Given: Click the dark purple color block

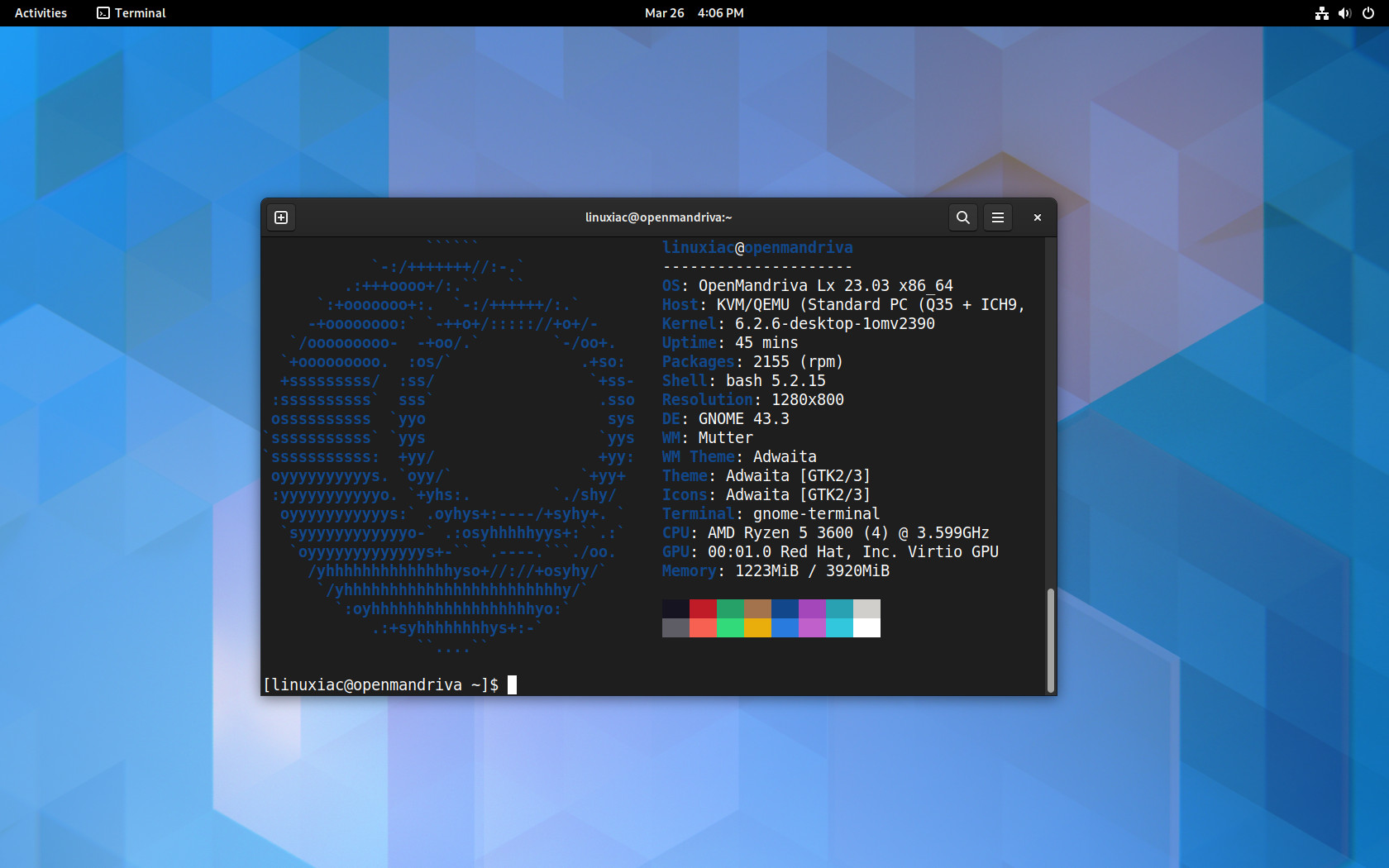Looking at the screenshot, I should (x=812, y=609).
